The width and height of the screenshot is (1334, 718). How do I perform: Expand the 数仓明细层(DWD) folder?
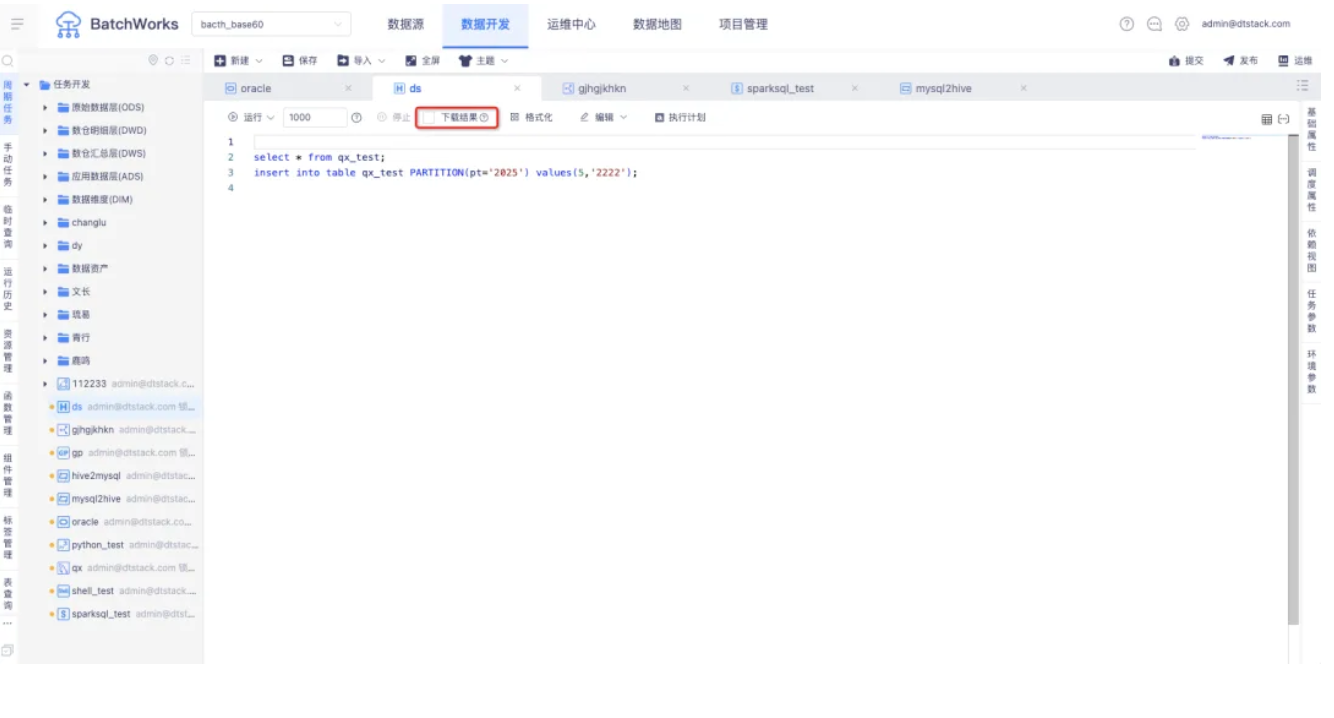pyautogui.click(x=45, y=130)
